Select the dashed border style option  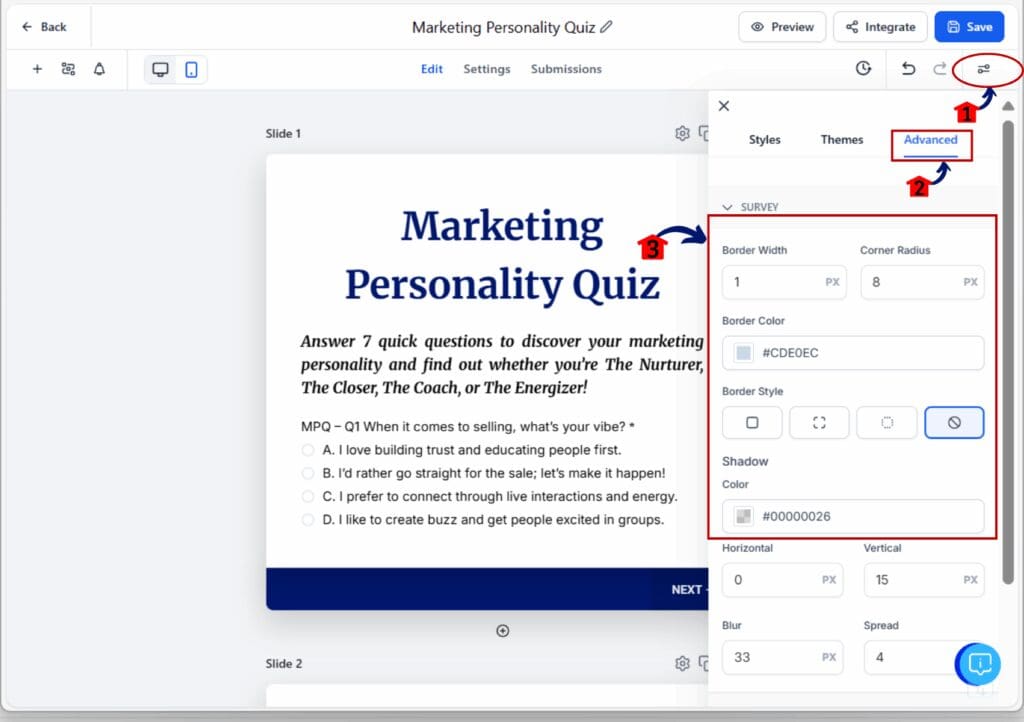pyautogui.click(x=819, y=422)
